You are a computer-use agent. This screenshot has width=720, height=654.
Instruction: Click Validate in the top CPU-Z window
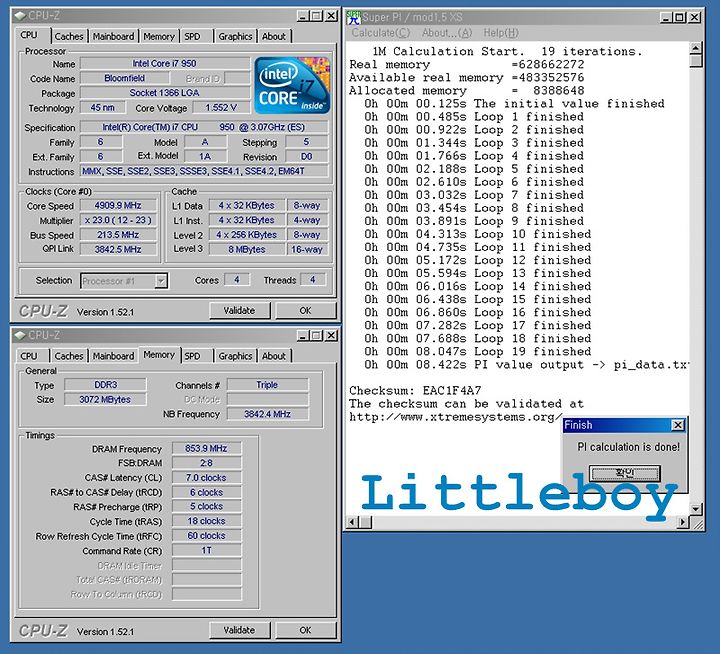coord(239,311)
